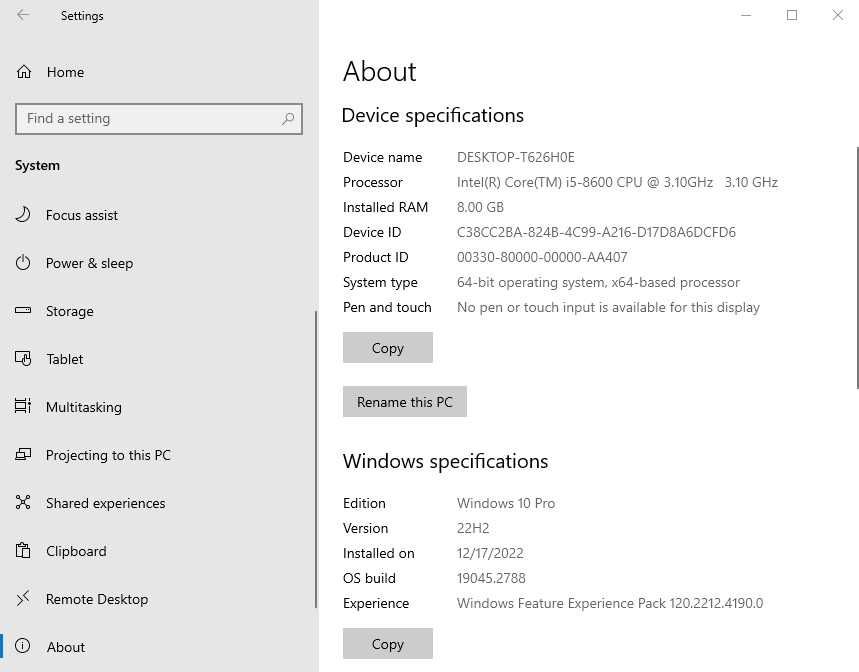The width and height of the screenshot is (859, 672).
Task: Click the Tablet icon in sidebar
Action: (x=23, y=359)
